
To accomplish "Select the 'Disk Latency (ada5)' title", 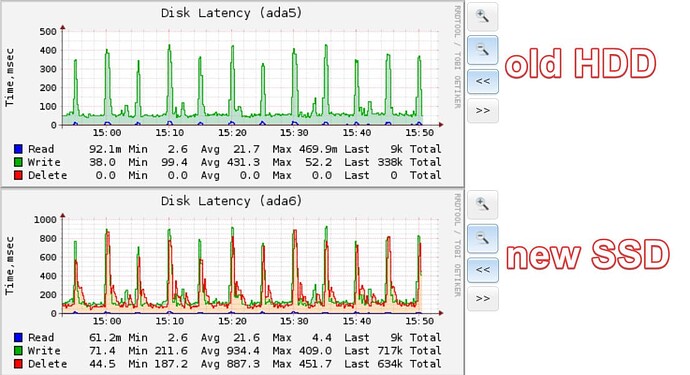I will click(x=231, y=13).
